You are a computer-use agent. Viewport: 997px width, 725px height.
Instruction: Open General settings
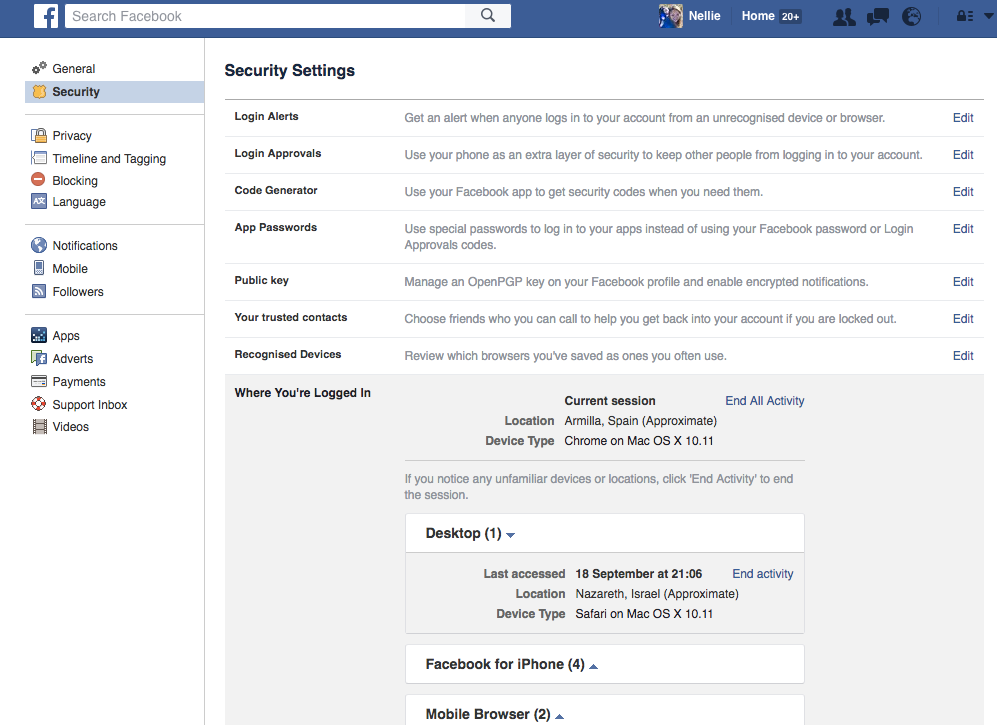[74, 69]
